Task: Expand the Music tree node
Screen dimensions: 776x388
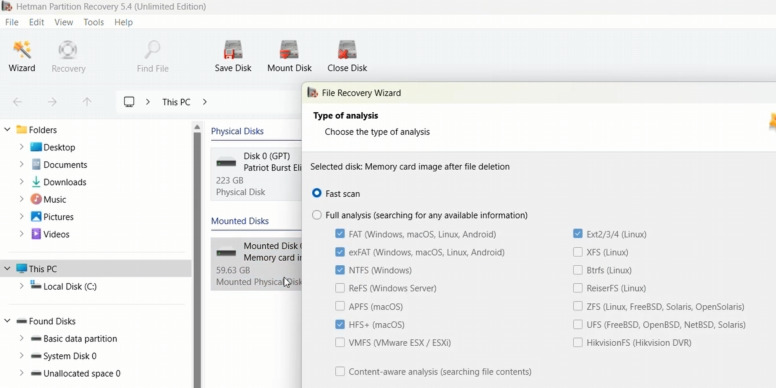Action: [21, 199]
